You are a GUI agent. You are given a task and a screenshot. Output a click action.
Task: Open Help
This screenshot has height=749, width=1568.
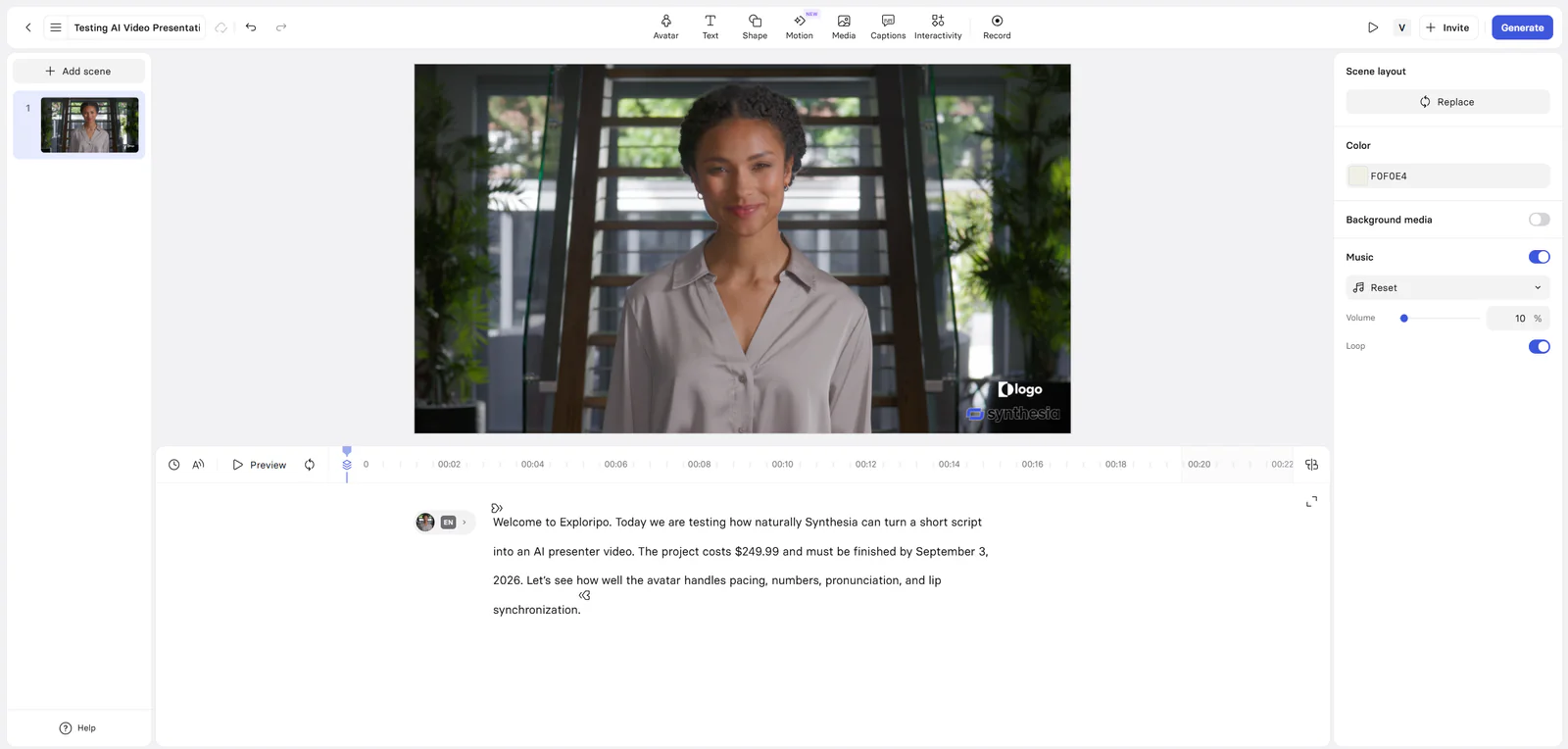77,727
